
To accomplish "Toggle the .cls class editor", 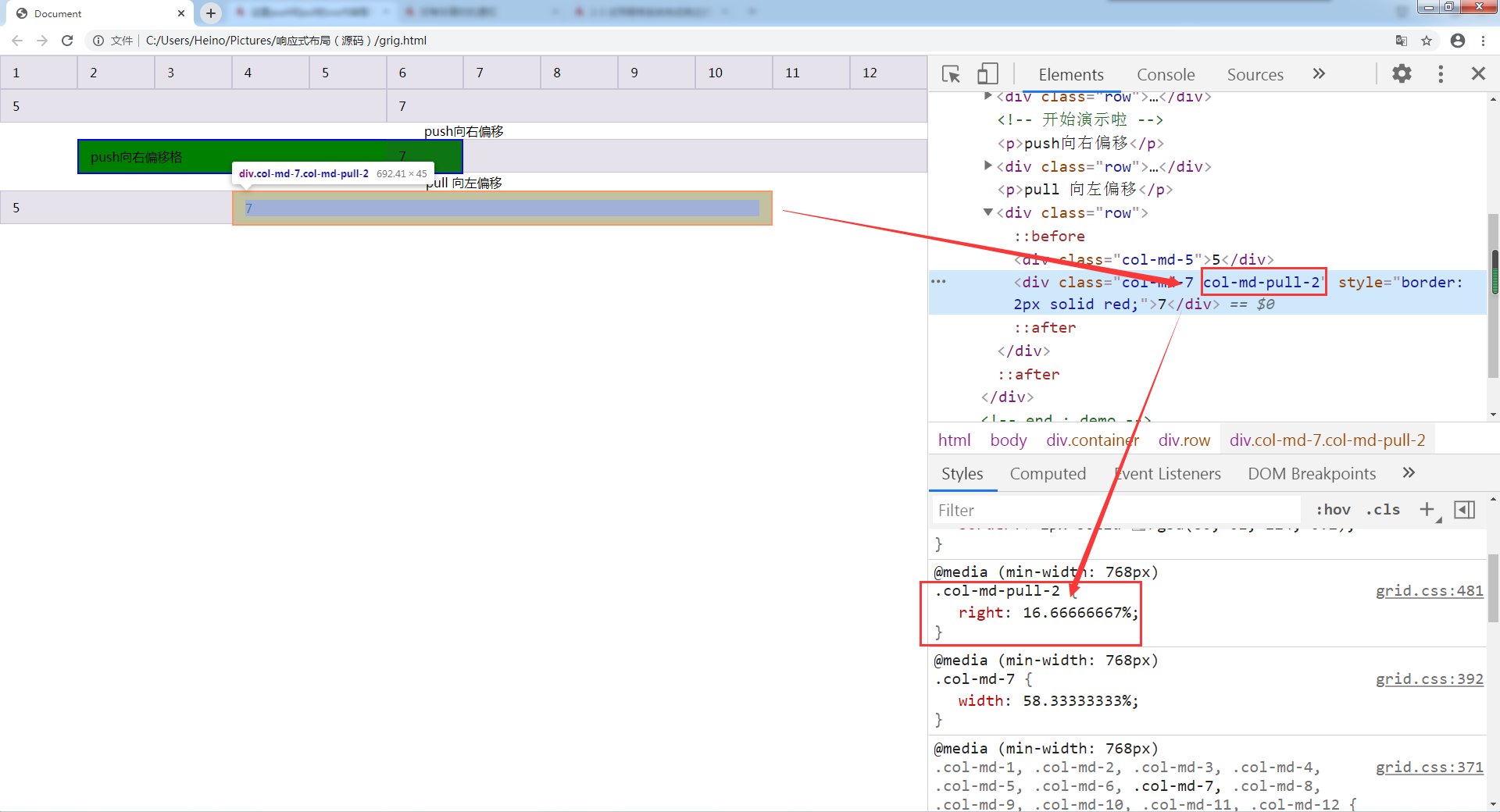I will click(1383, 509).
